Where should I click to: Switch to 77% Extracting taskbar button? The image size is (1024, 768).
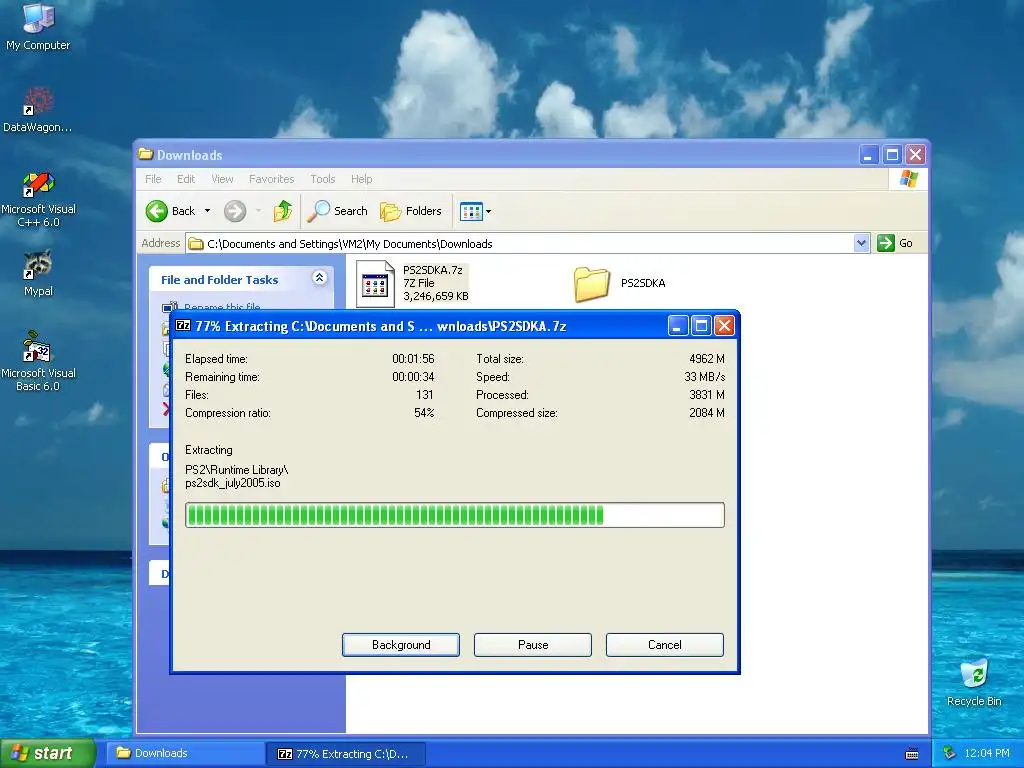point(347,754)
